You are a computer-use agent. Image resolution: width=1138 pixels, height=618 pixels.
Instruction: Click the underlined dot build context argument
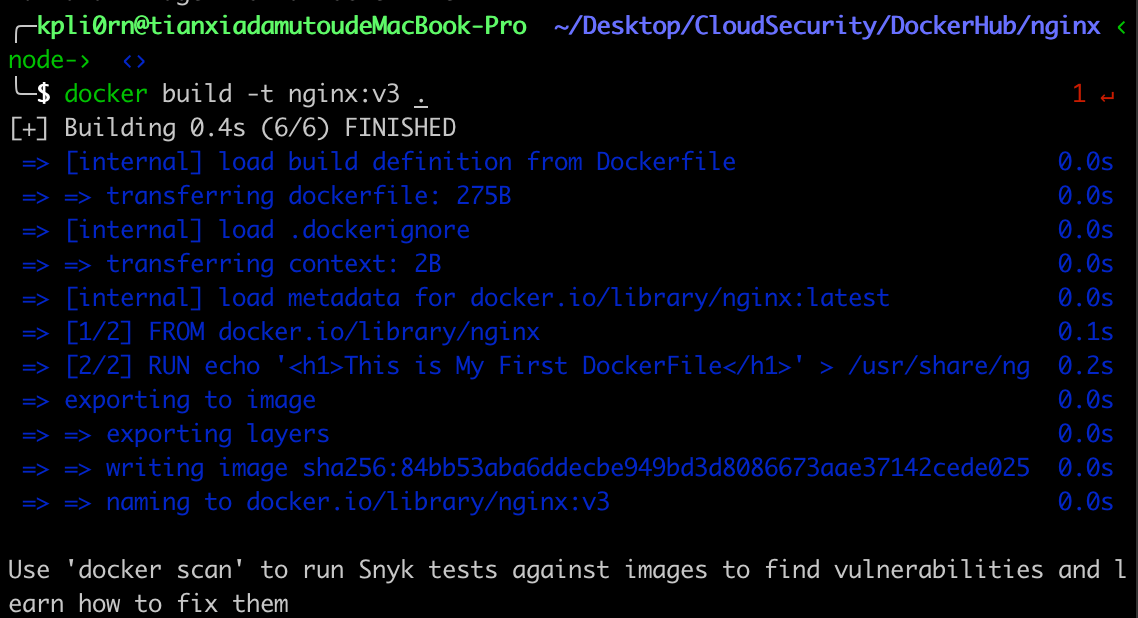click(x=420, y=95)
